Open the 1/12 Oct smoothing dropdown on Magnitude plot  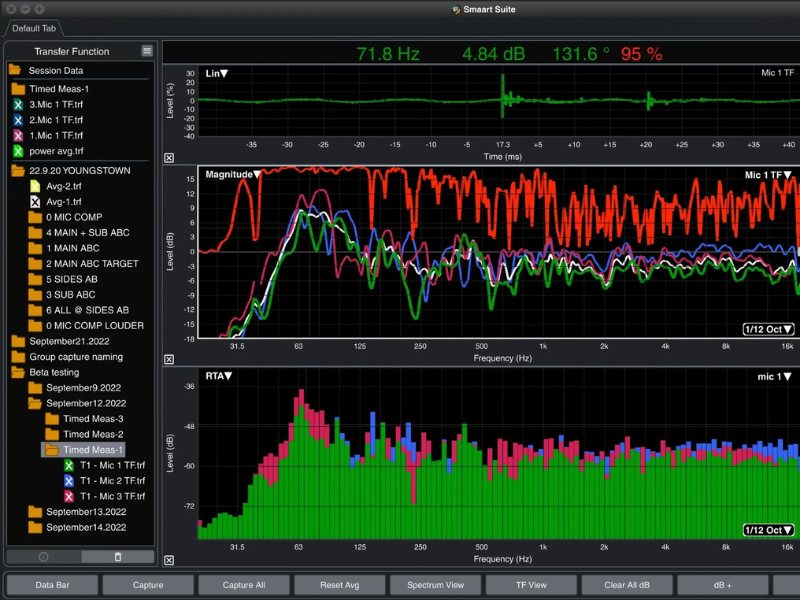point(768,328)
